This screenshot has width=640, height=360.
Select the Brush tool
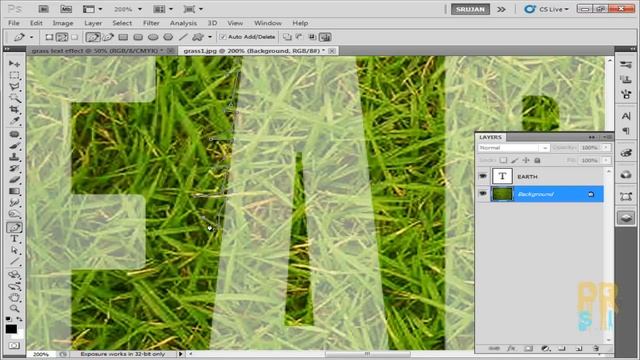pyautogui.click(x=14, y=146)
